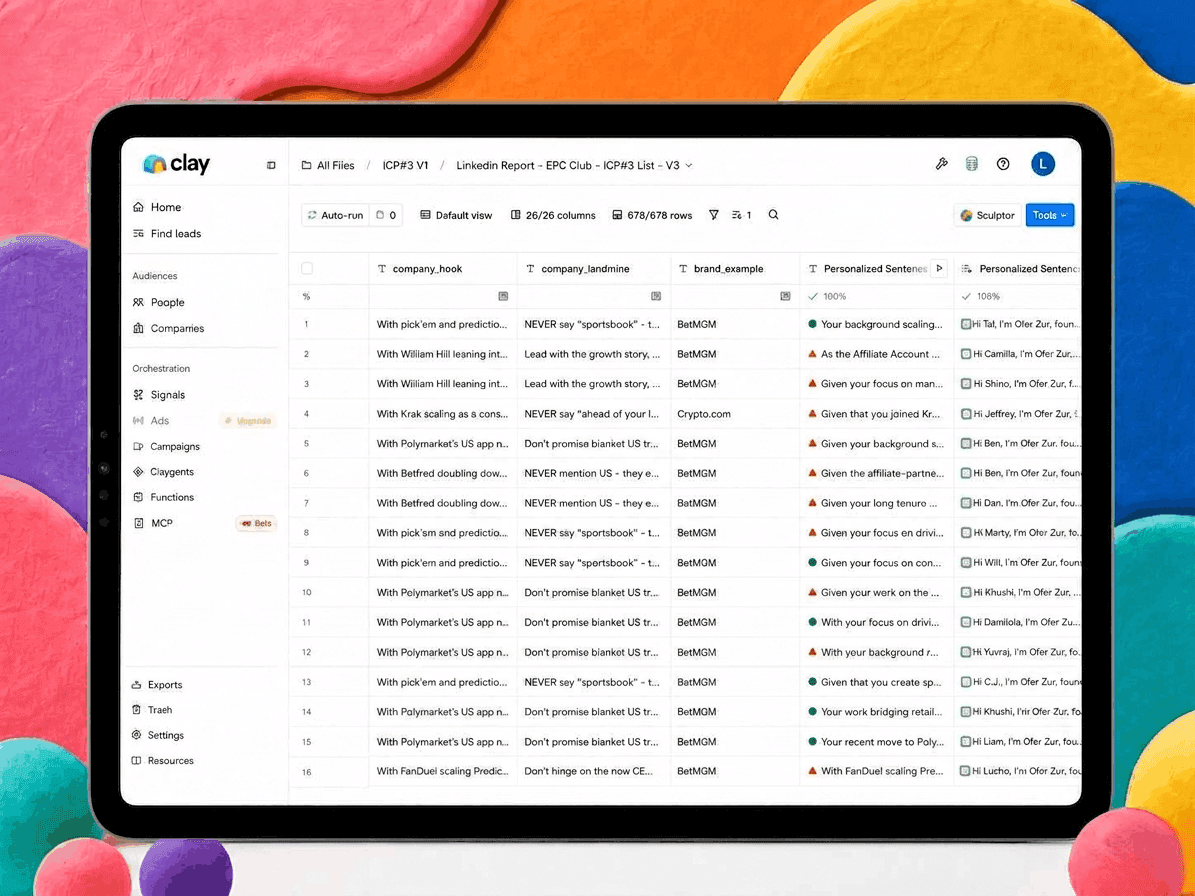
Task: Open company_landmine column header menu
Action: pyautogui.click(x=594, y=268)
